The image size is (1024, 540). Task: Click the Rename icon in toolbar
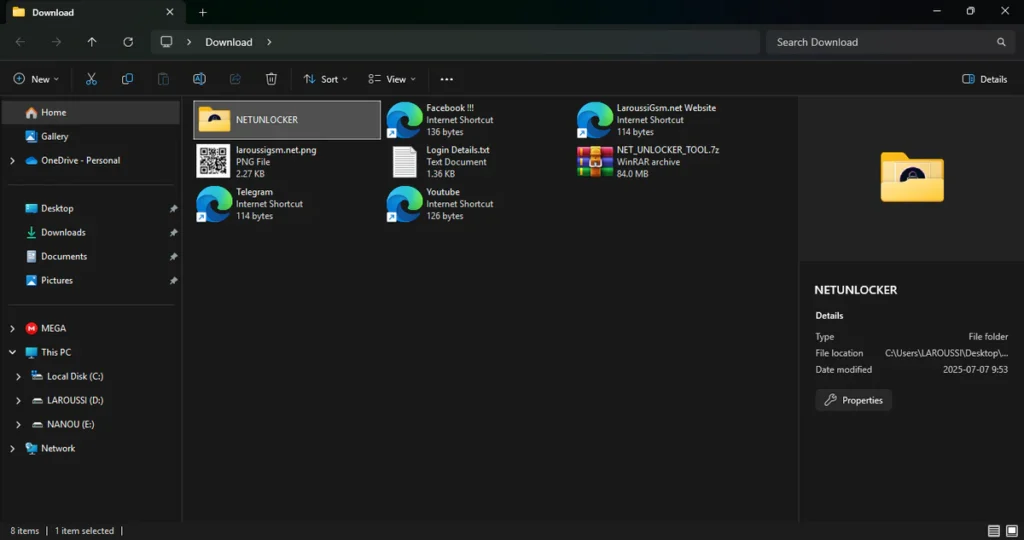199,79
